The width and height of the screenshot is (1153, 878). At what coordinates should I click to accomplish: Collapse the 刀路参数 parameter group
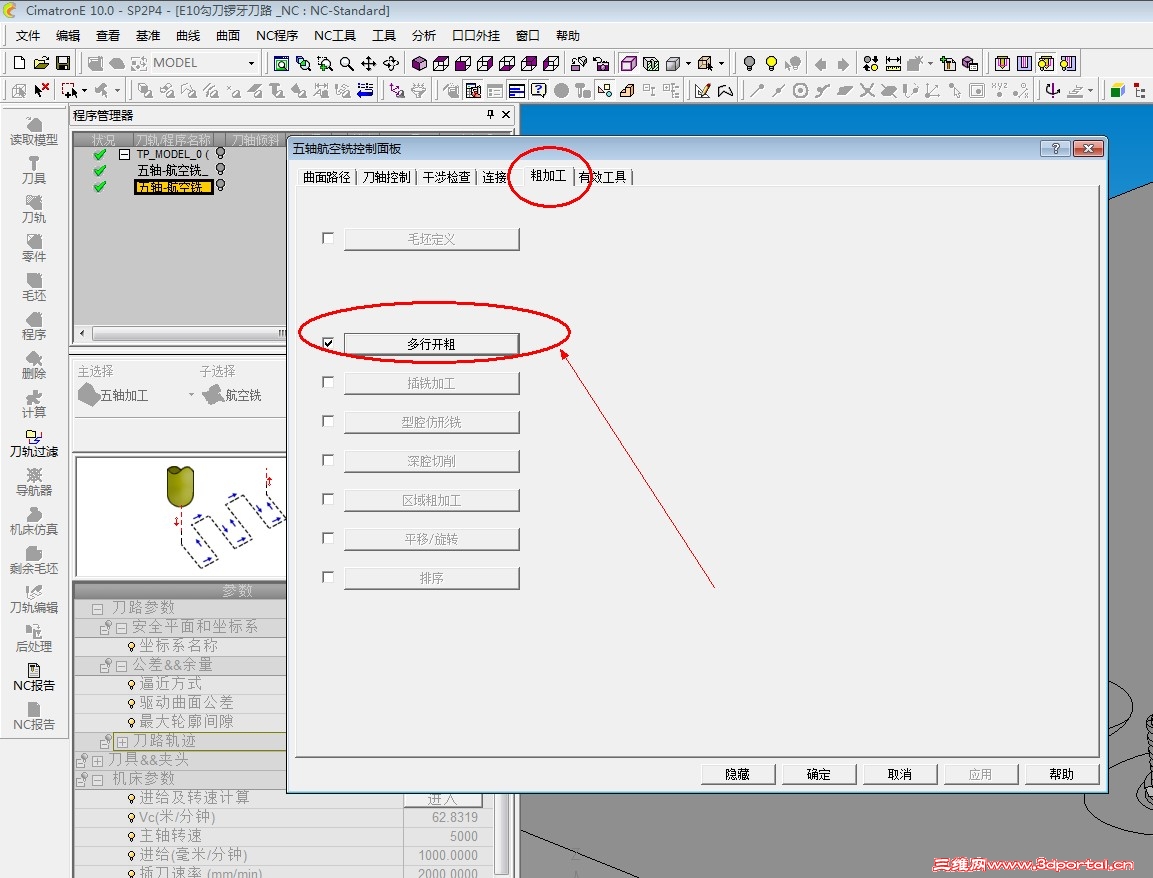tap(97, 609)
